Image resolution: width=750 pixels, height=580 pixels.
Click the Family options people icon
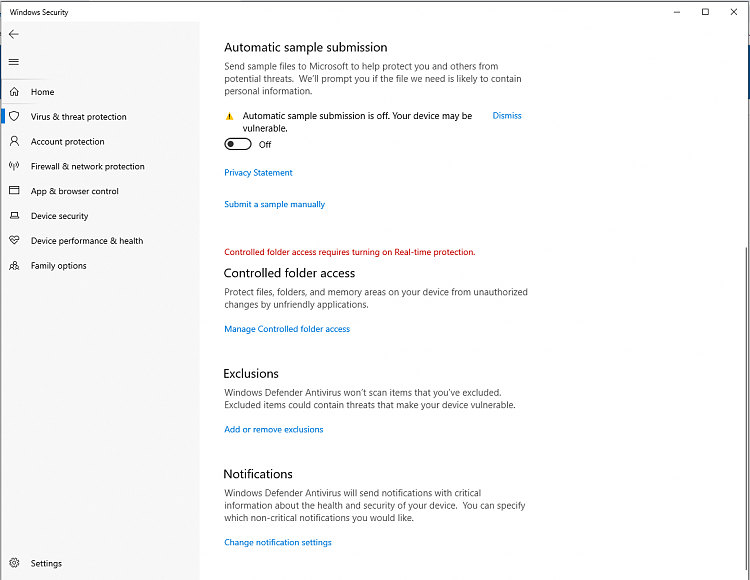tap(14, 265)
